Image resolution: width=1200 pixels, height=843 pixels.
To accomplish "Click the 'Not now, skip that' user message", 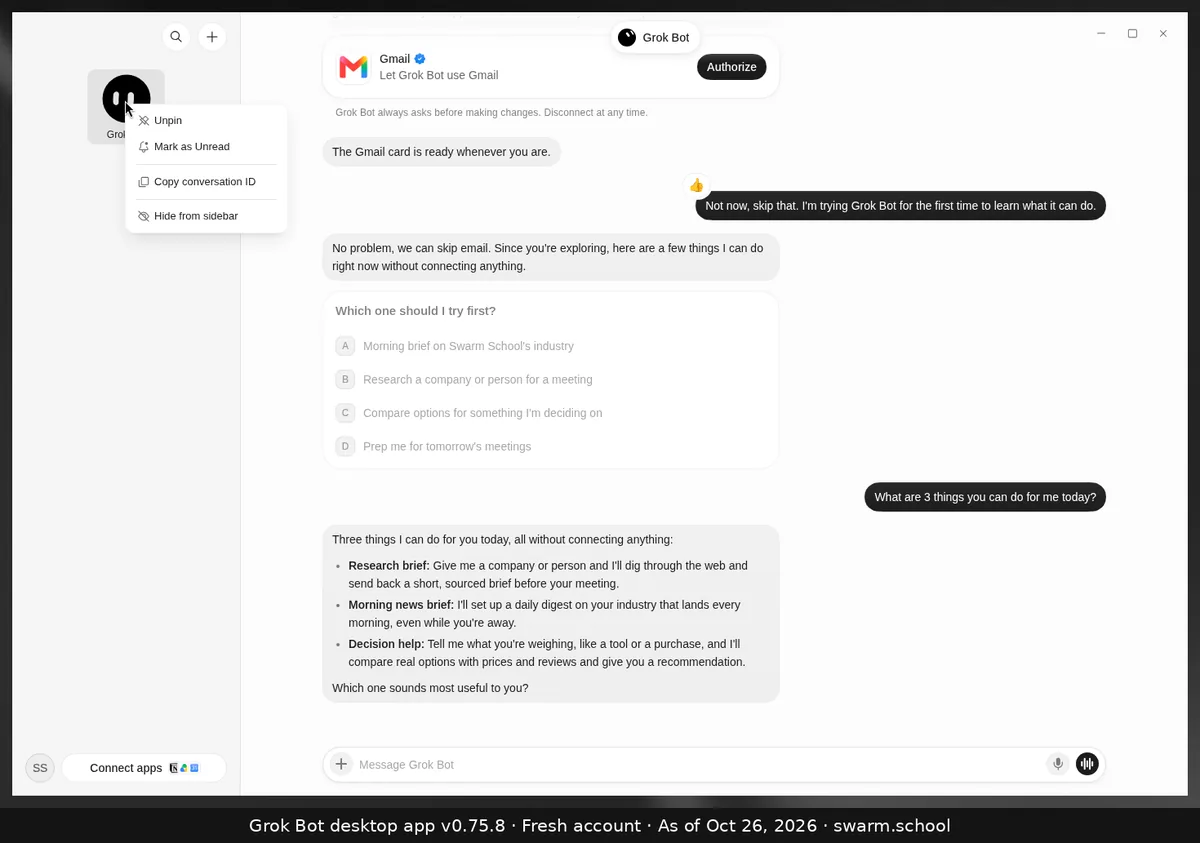I will tap(900, 206).
